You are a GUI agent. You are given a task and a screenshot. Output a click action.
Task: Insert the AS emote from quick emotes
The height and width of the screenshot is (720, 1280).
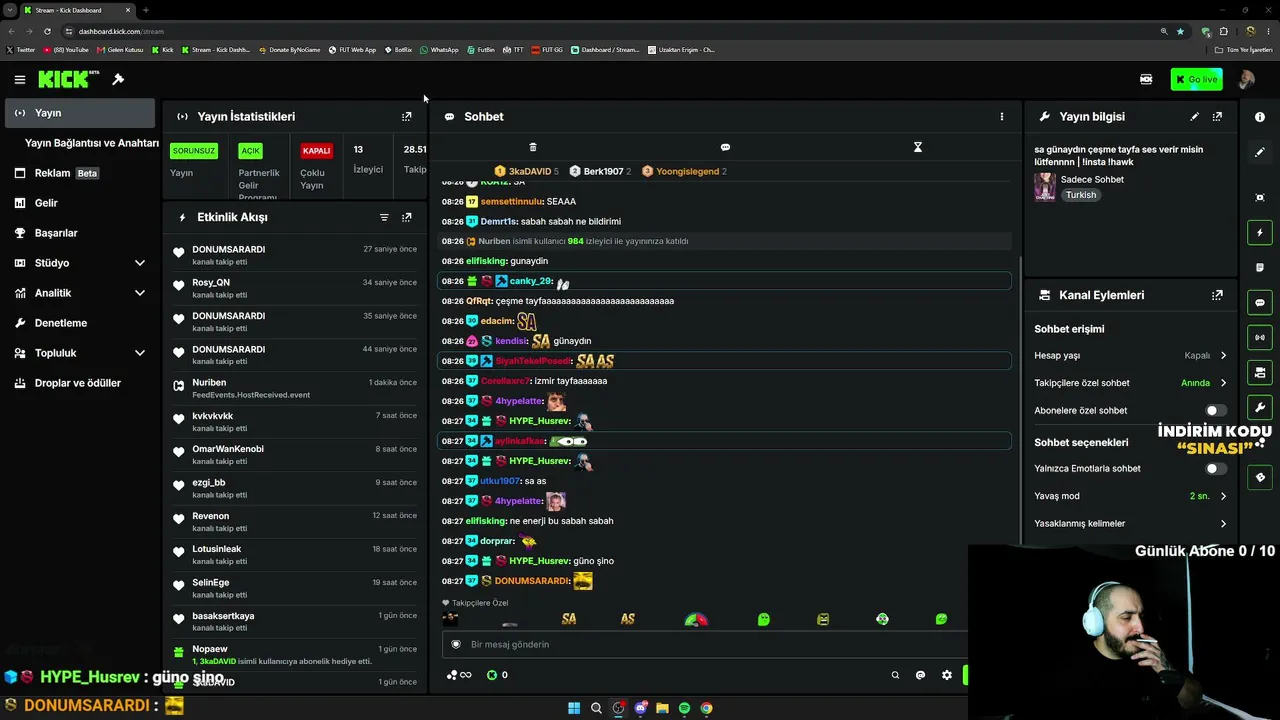click(x=628, y=619)
